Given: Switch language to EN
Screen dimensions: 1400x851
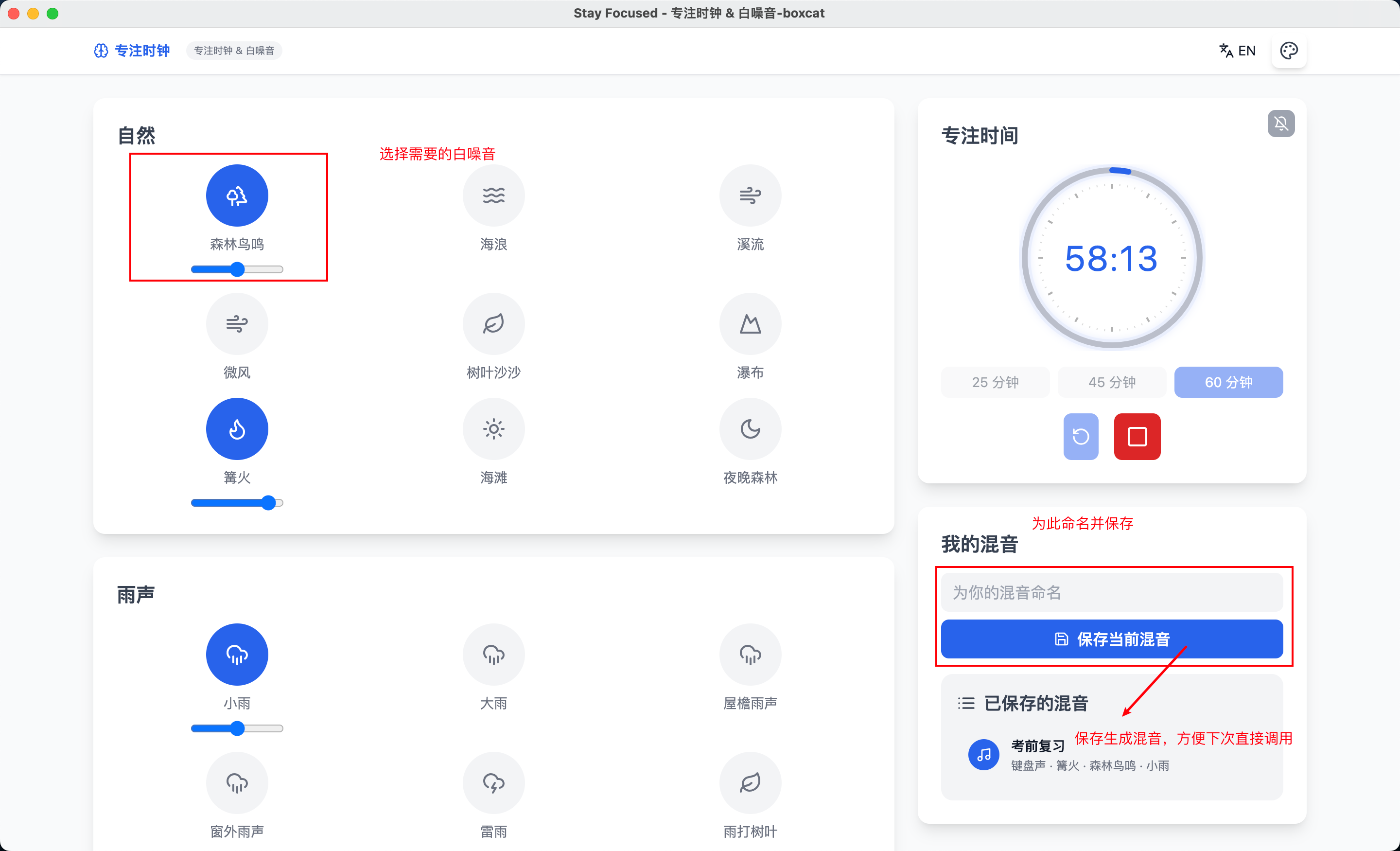Looking at the screenshot, I should pyautogui.click(x=1238, y=51).
